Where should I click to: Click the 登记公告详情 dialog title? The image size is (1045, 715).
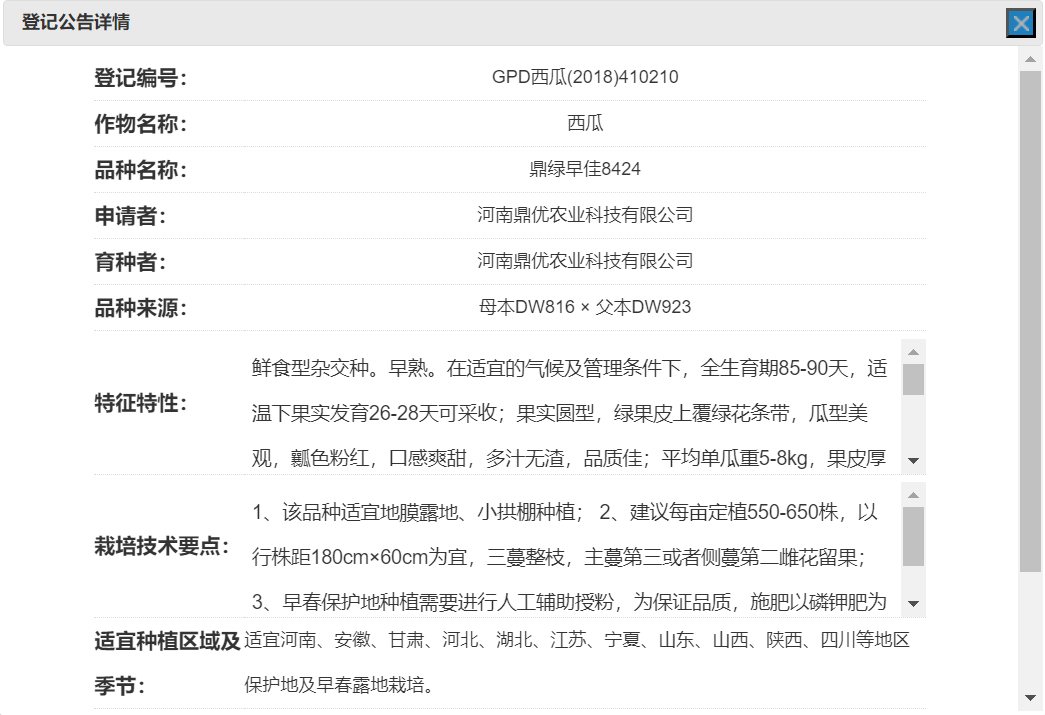point(76,22)
